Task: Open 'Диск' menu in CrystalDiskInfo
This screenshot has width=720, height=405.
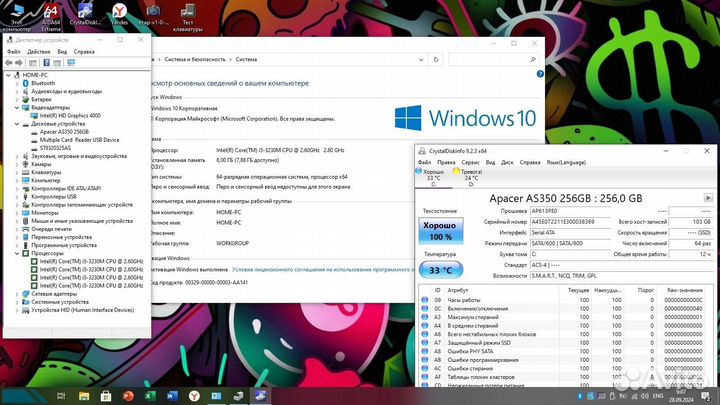Action: click(507, 163)
